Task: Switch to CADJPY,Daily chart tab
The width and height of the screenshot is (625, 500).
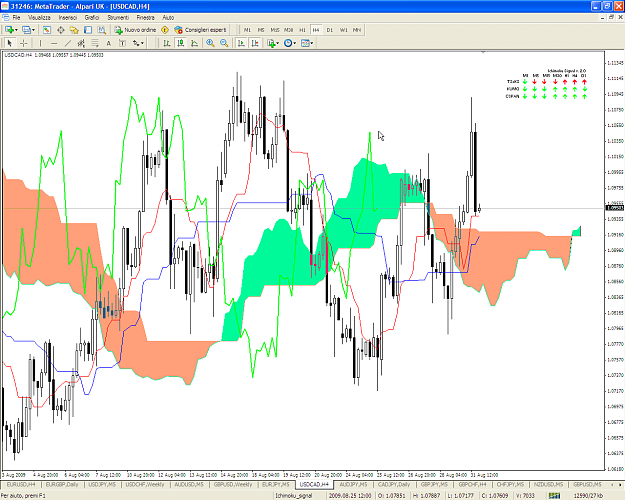Action: (x=394, y=484)
